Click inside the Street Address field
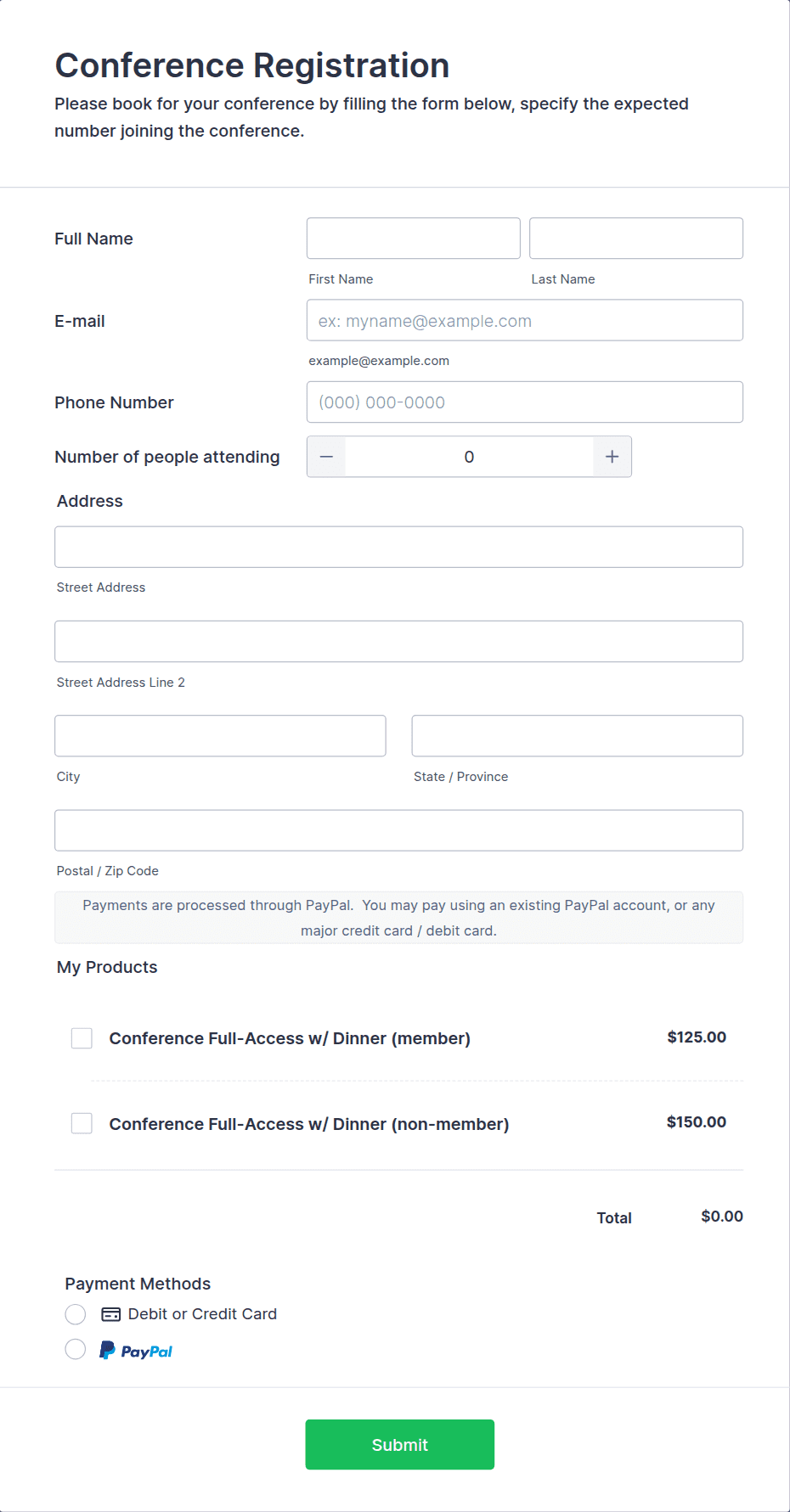 pos(398,547)
